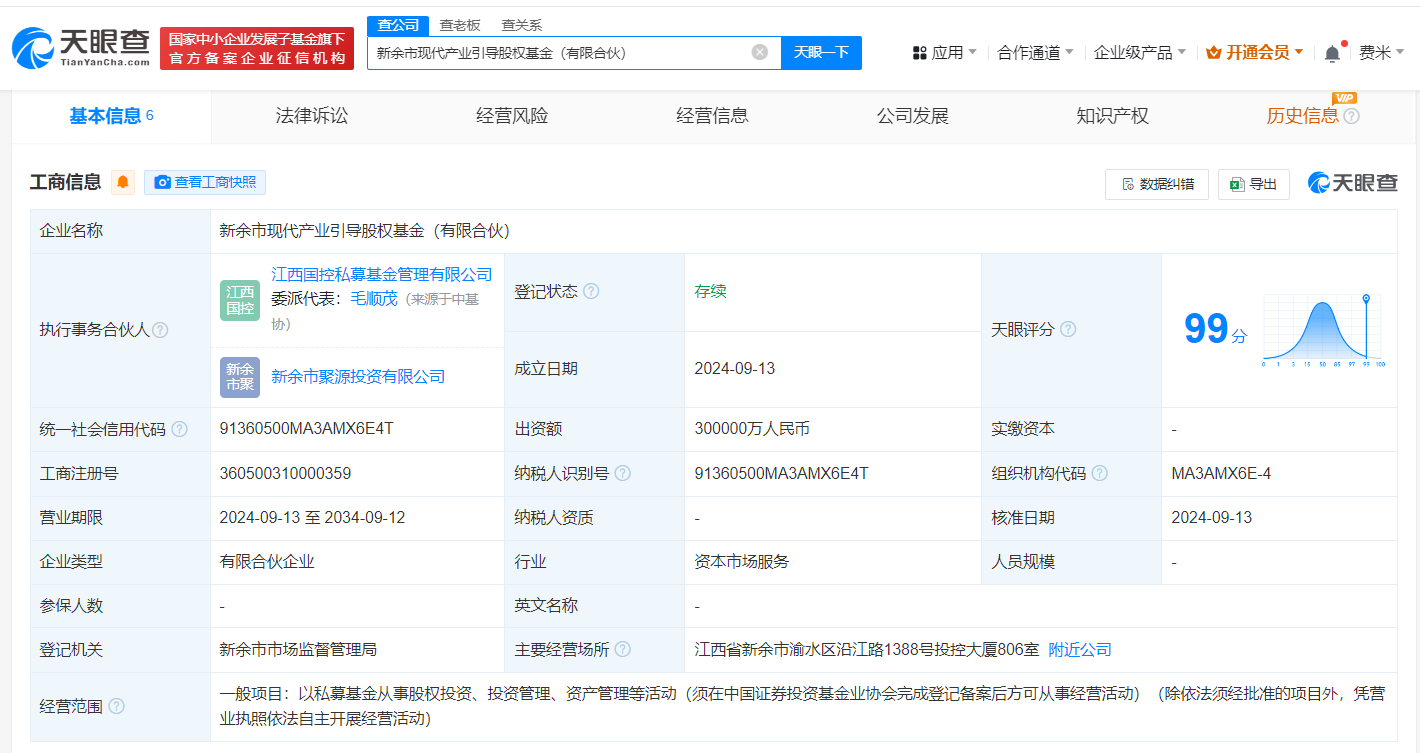Screen dimensions: 1420x753
Task: Click the 江西国控 company logo badge
Action: coord(240,300)
